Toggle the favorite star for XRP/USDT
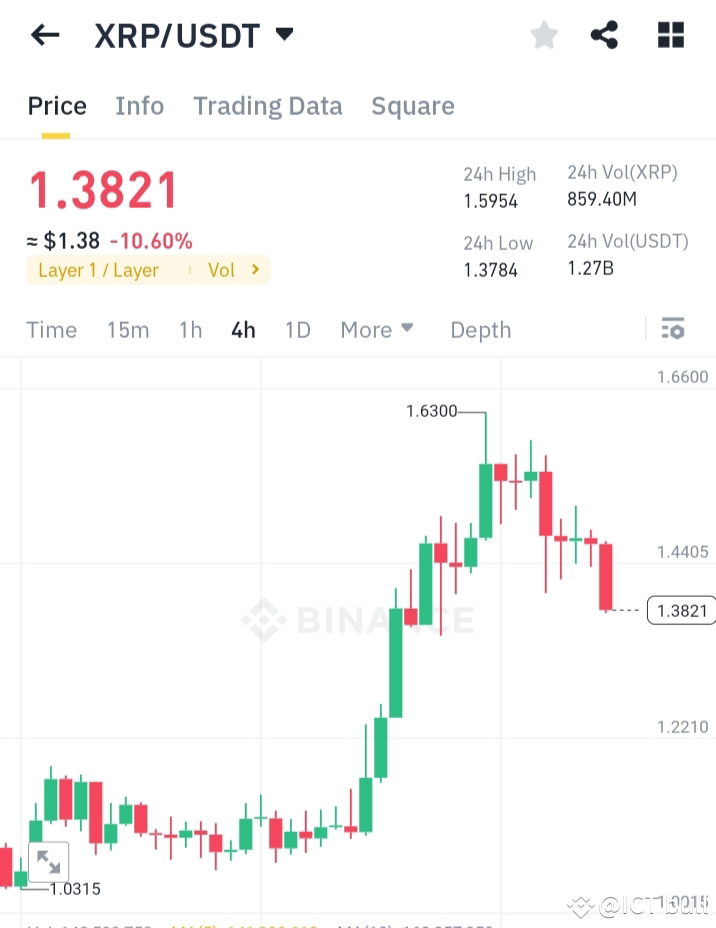 pyautogui.click(x=544, y=34)
